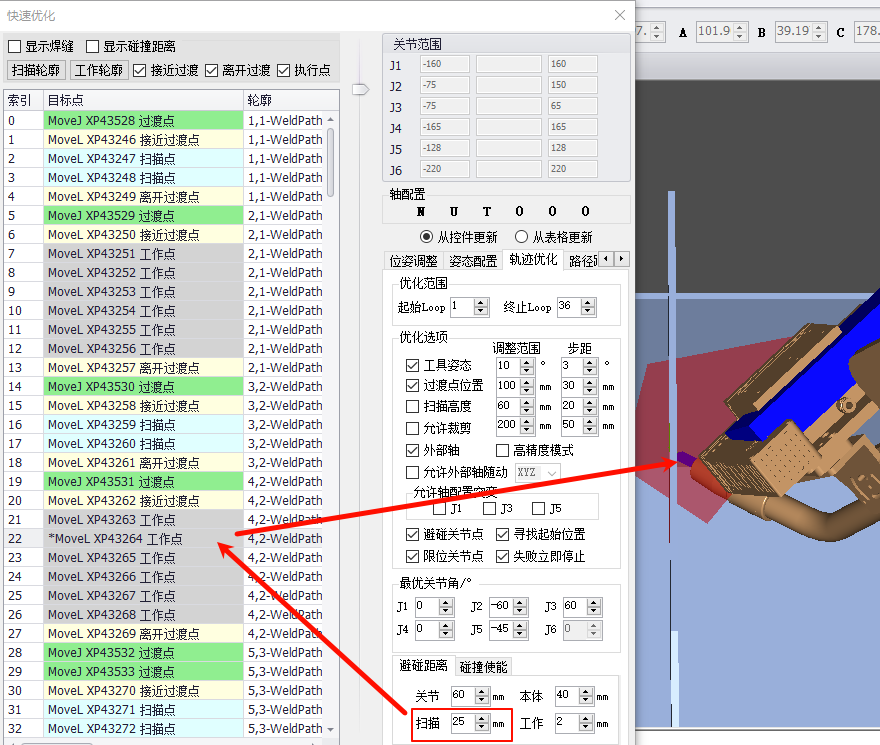The height and width of the screenshot is (745, 880).
Task: Close the 快速优化 dialog
Action: click(620, 16)
